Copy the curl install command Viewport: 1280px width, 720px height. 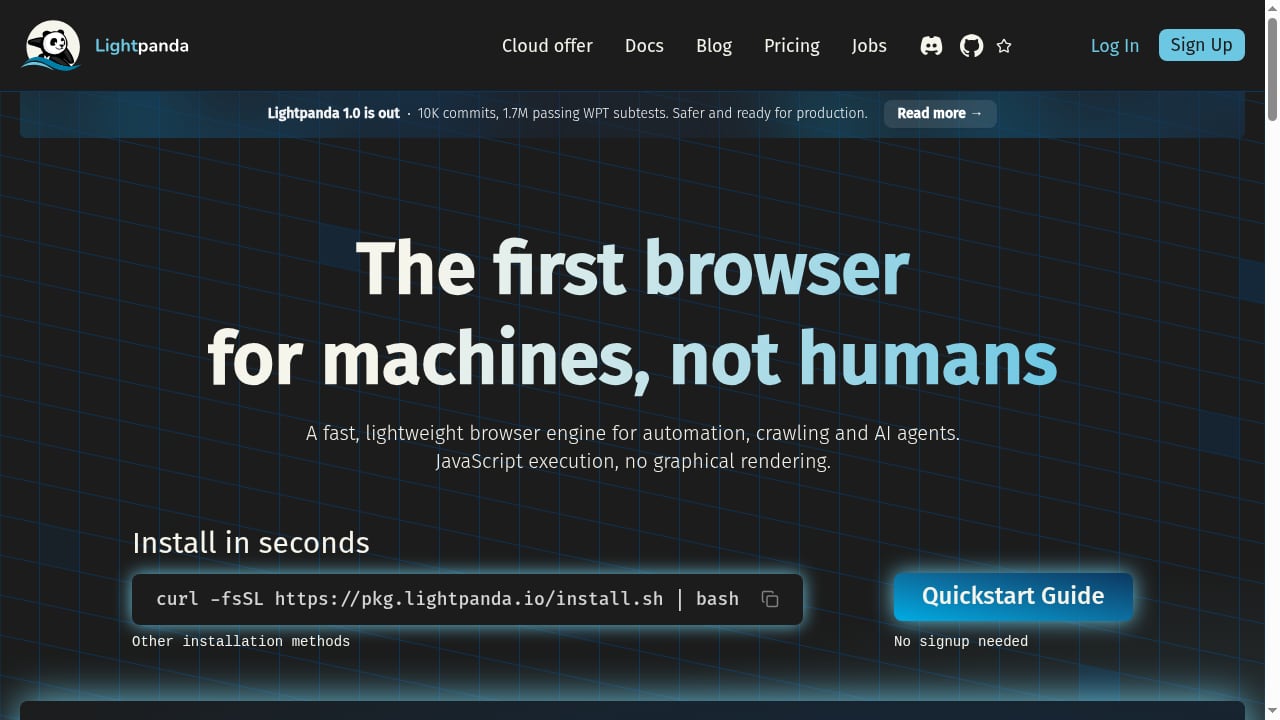tap(770, 599)
